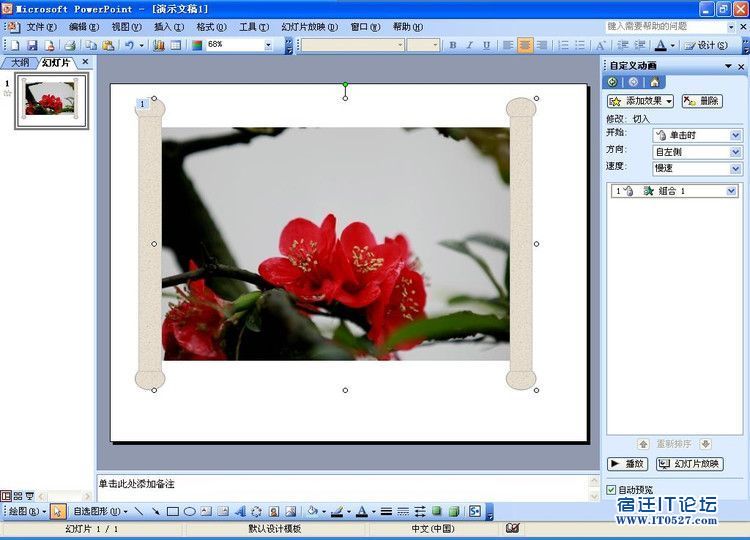
Task: Toggle italic formatting
Action: [x=470, y=45]
